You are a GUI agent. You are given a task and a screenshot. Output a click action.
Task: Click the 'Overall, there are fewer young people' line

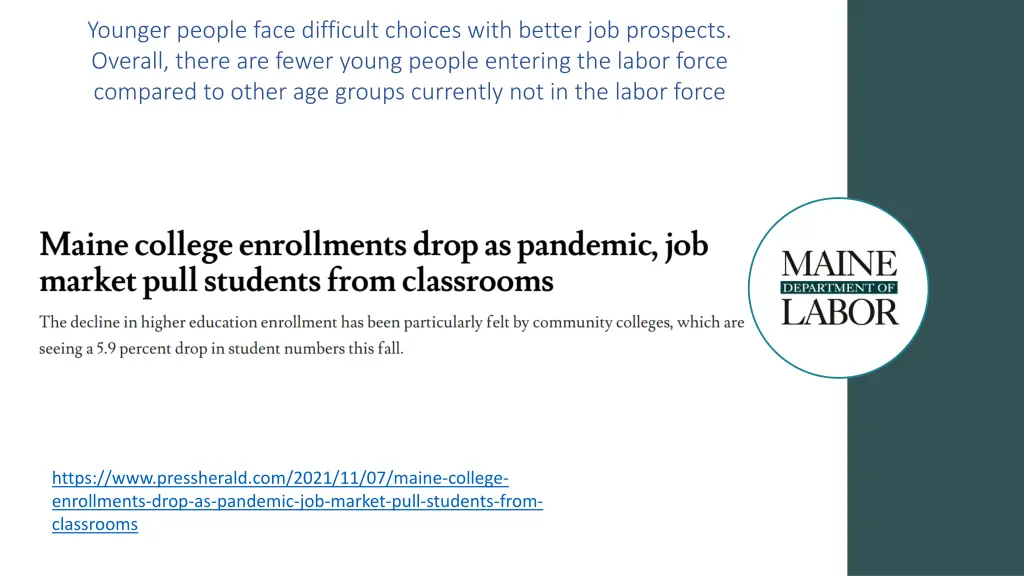[409, 61]
